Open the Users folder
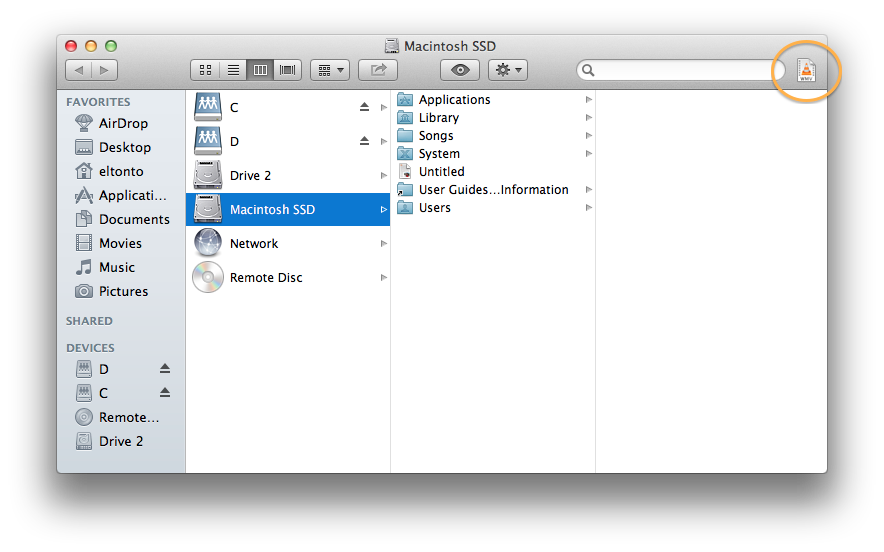 (493, 207)
